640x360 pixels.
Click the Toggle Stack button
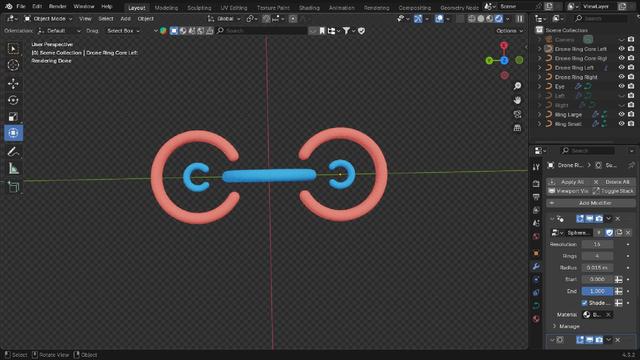pyautogui.click(x=613, y=191)
